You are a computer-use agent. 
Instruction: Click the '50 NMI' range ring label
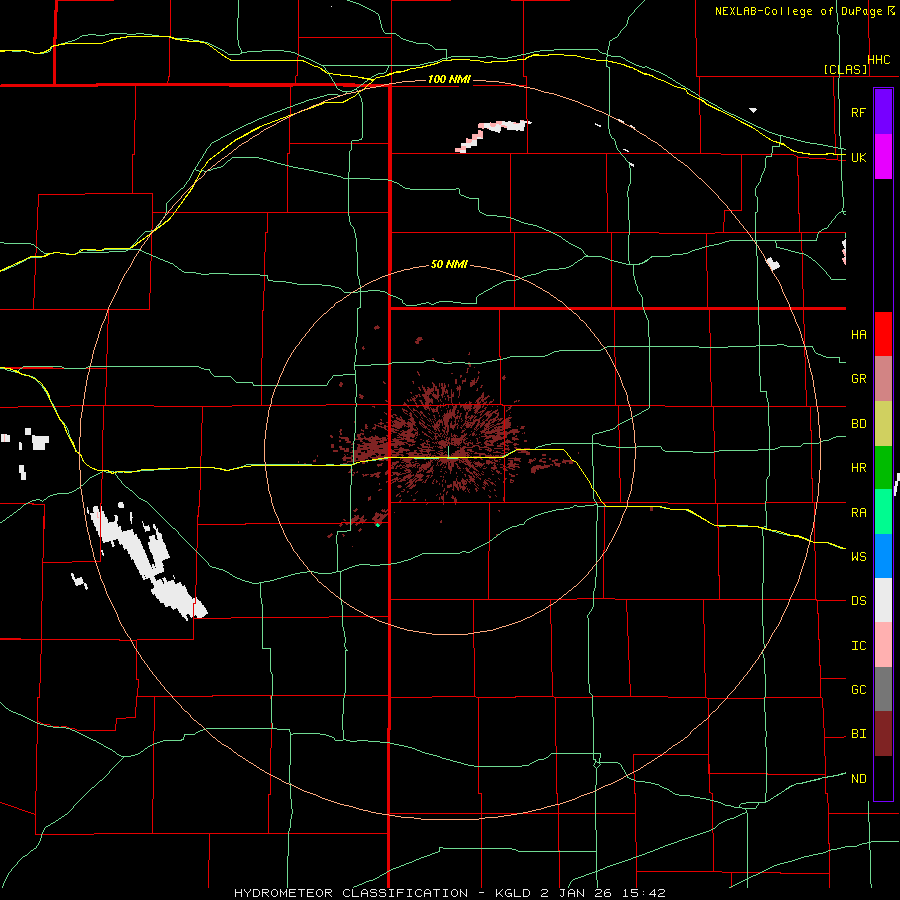(x=449, y=264)
